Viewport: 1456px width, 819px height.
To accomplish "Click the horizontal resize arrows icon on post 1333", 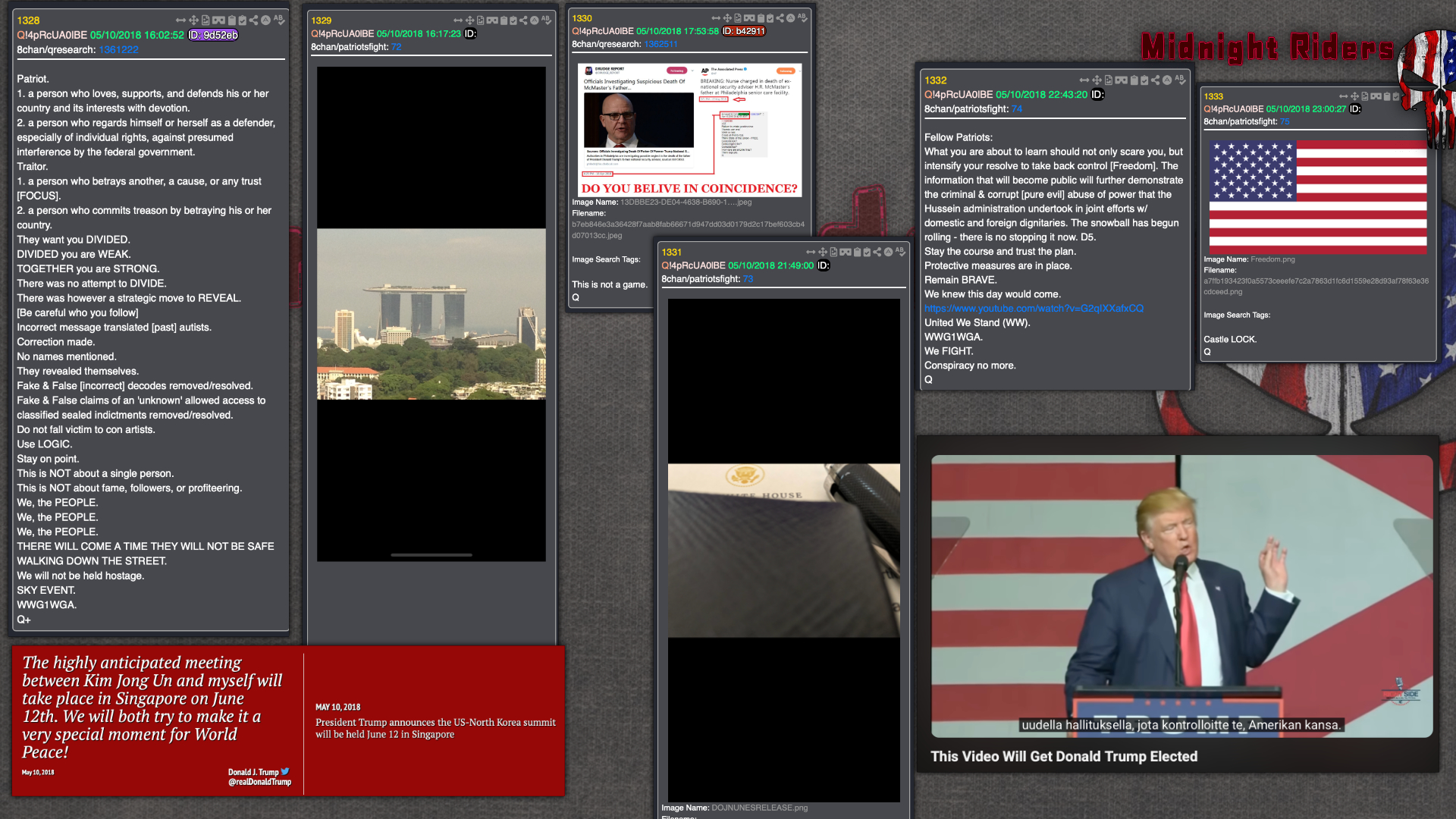I will coord(1343,96).
